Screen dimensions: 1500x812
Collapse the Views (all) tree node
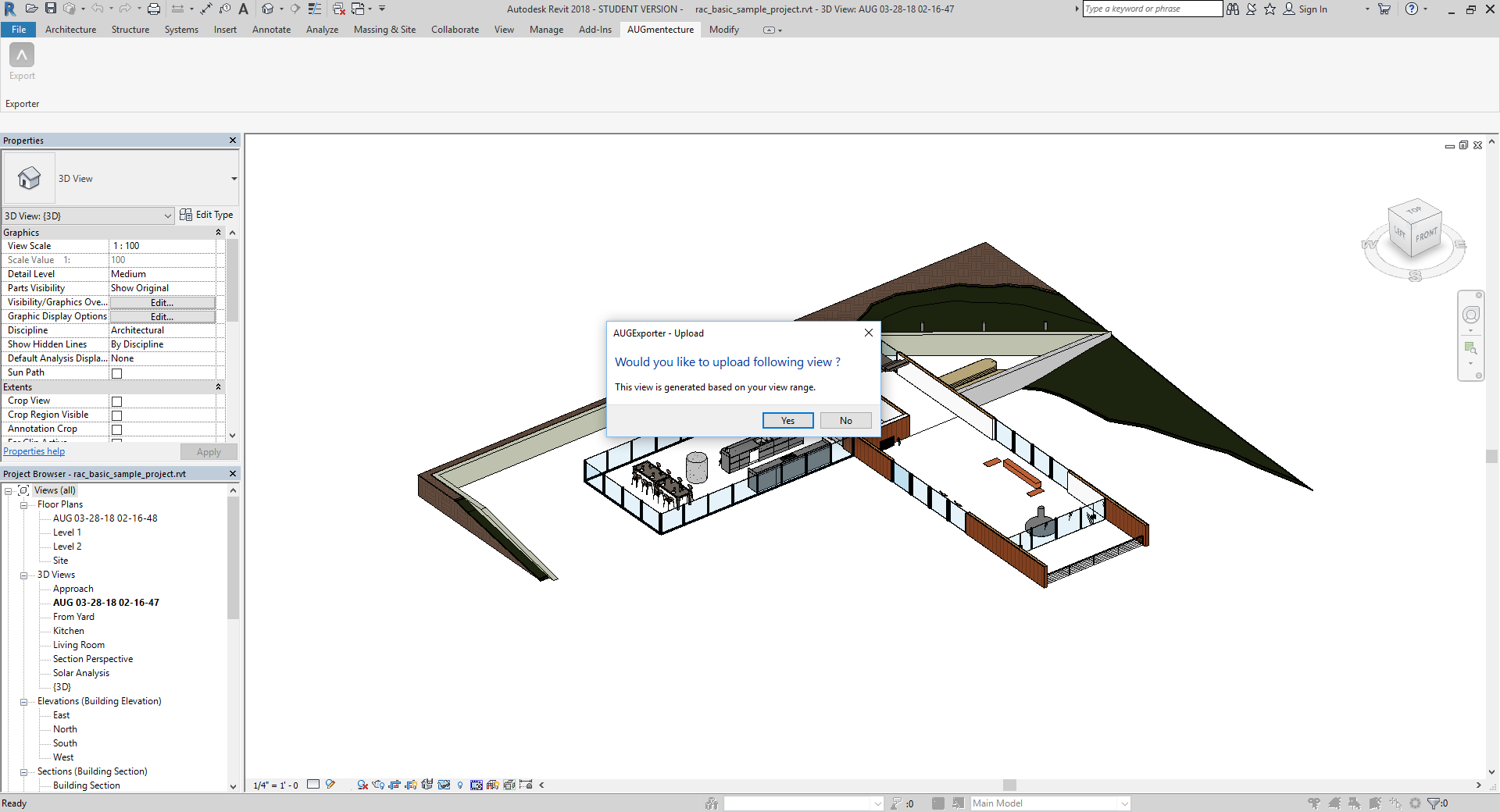[8, 491]
